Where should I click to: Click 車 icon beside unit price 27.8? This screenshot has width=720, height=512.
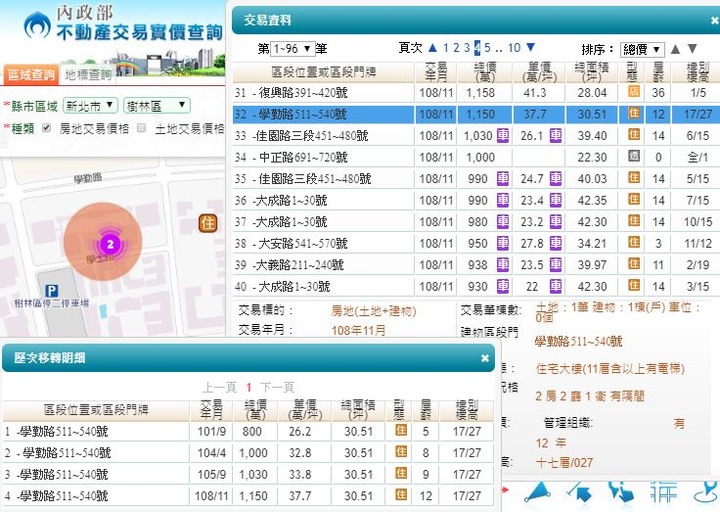(556, 243)
